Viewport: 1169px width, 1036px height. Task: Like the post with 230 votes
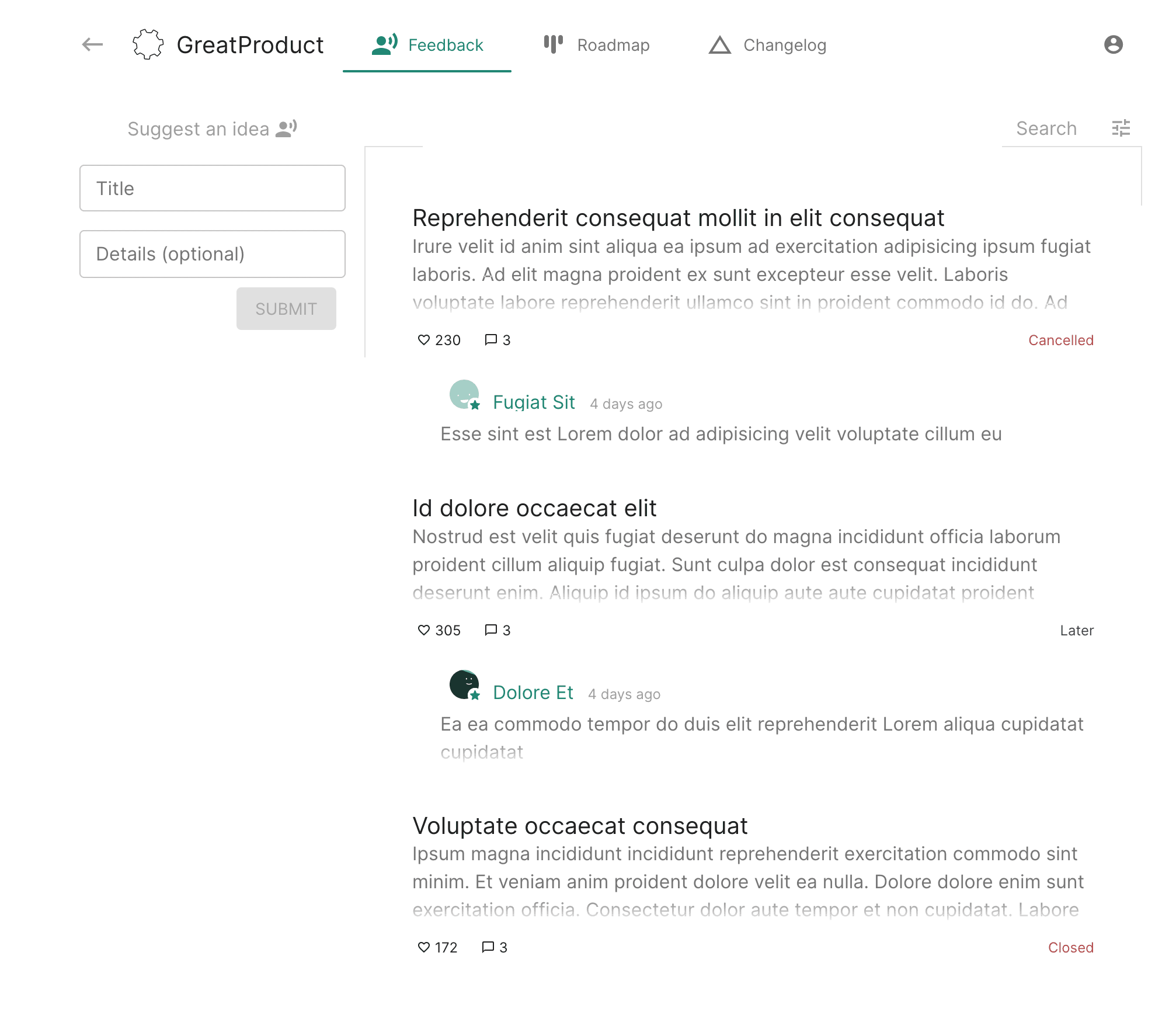point(424,340)
